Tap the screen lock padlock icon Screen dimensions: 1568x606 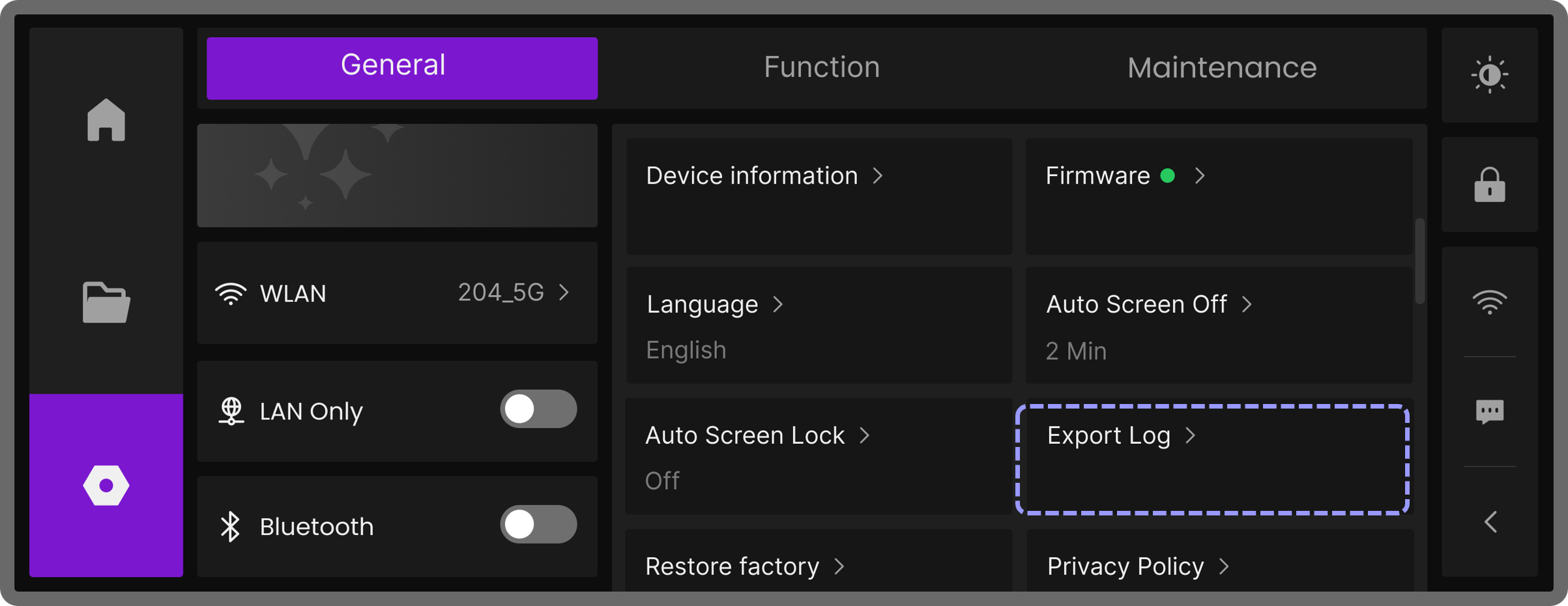coord(1489,185)
